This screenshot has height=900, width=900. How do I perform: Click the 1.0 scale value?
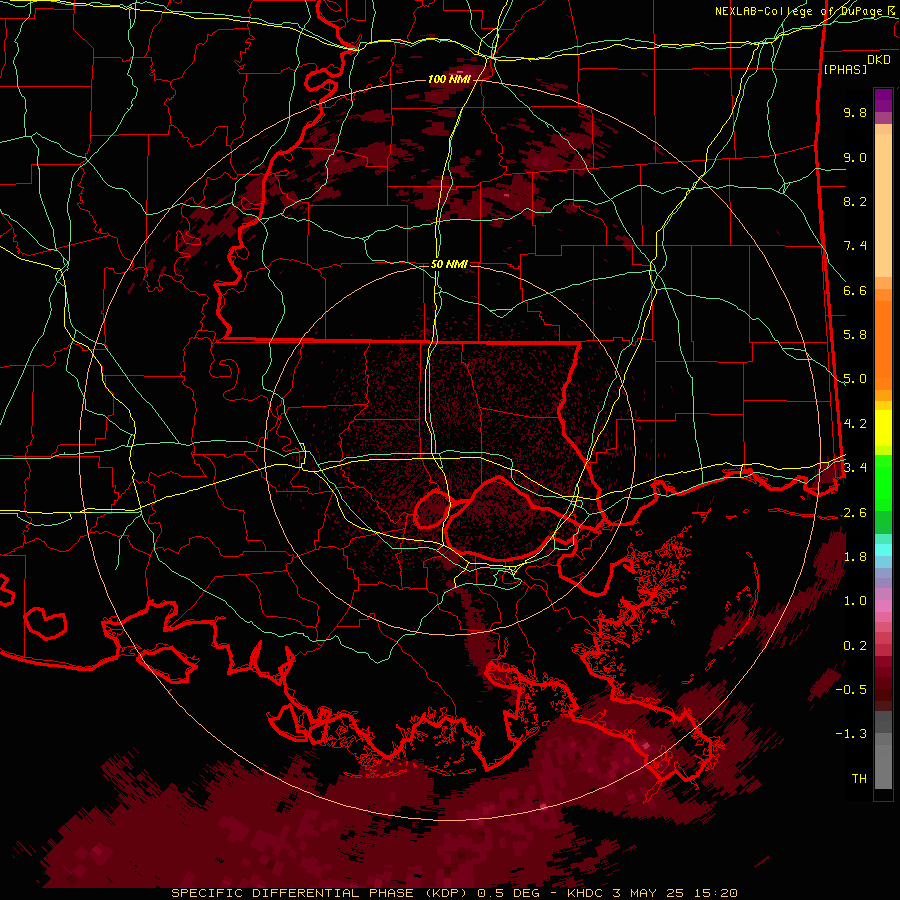[855, 601]
